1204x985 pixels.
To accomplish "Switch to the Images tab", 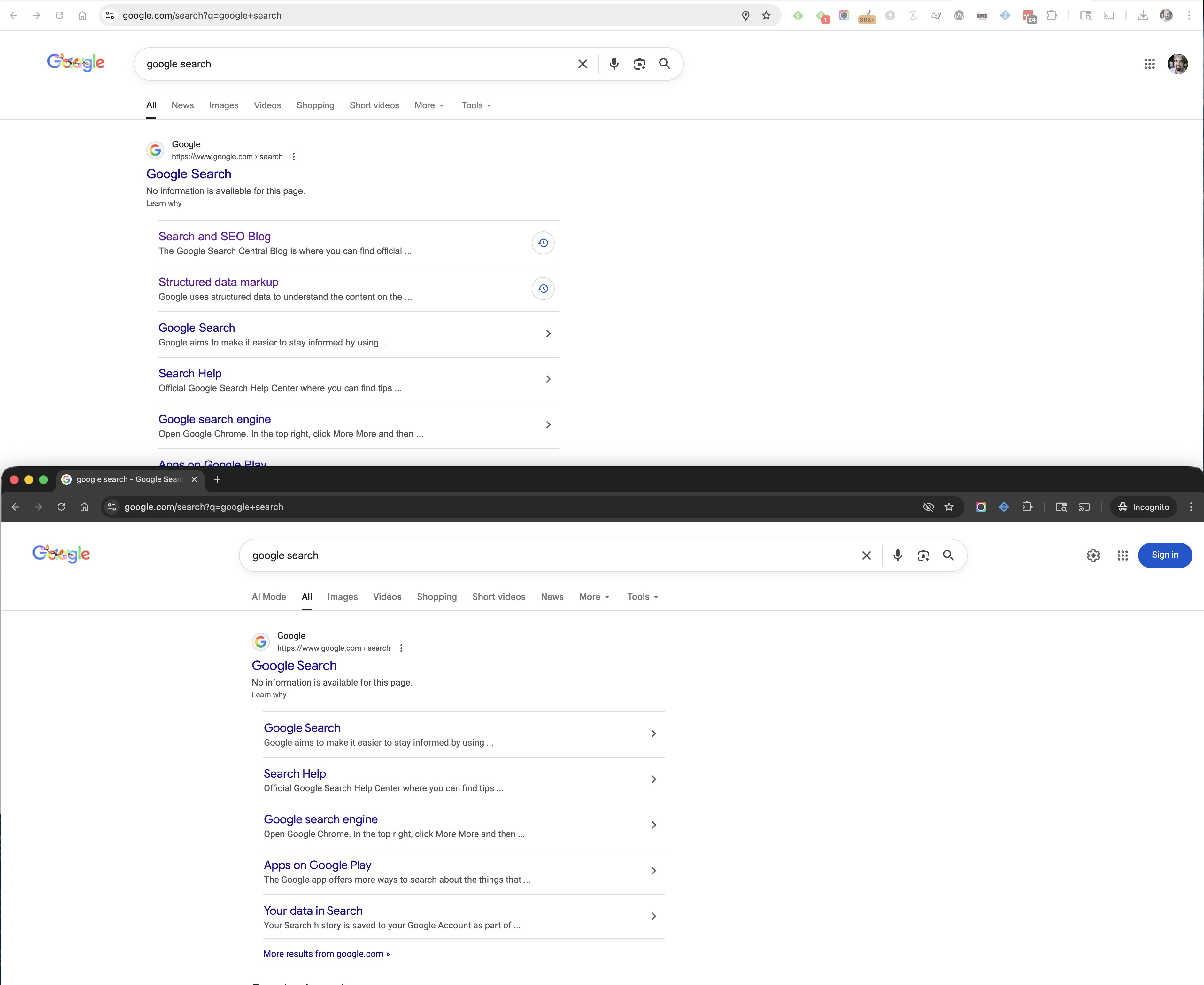I will [223, 105].
